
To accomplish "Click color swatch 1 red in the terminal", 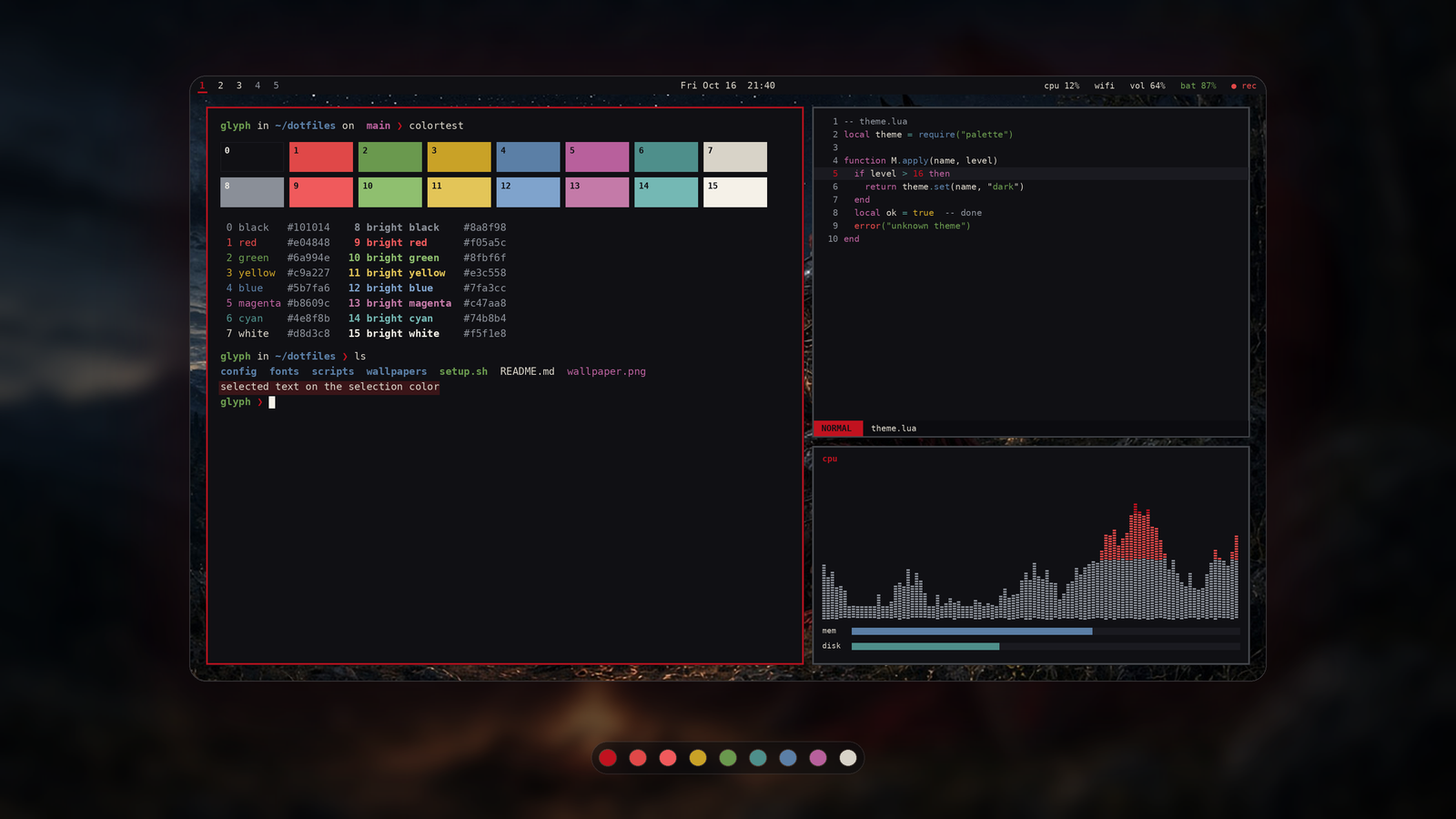I will point(321,157).
